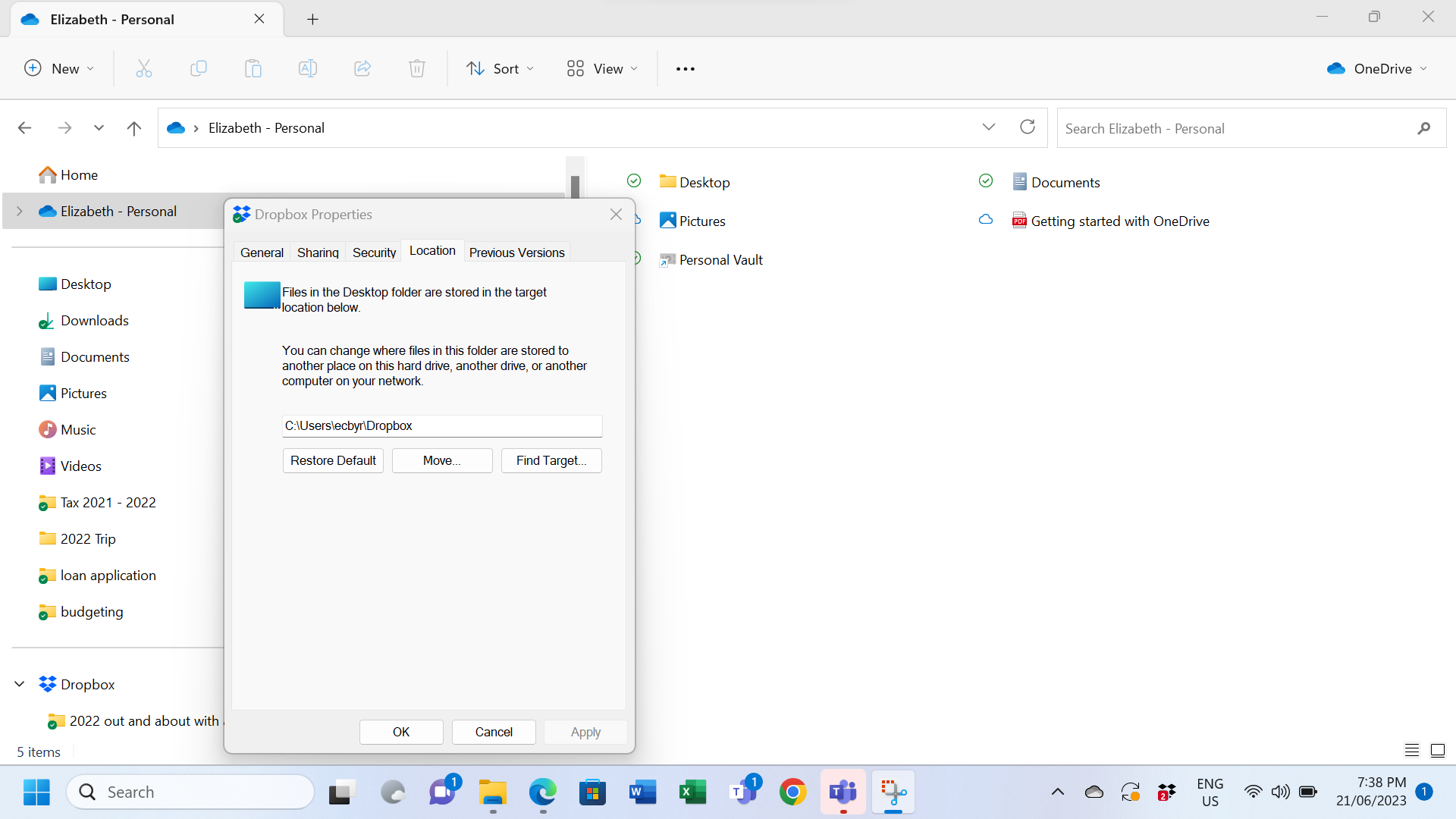Click OK in Dropbox Properties
Viewport: 1456px width, 819px height.
coord(401,733)
